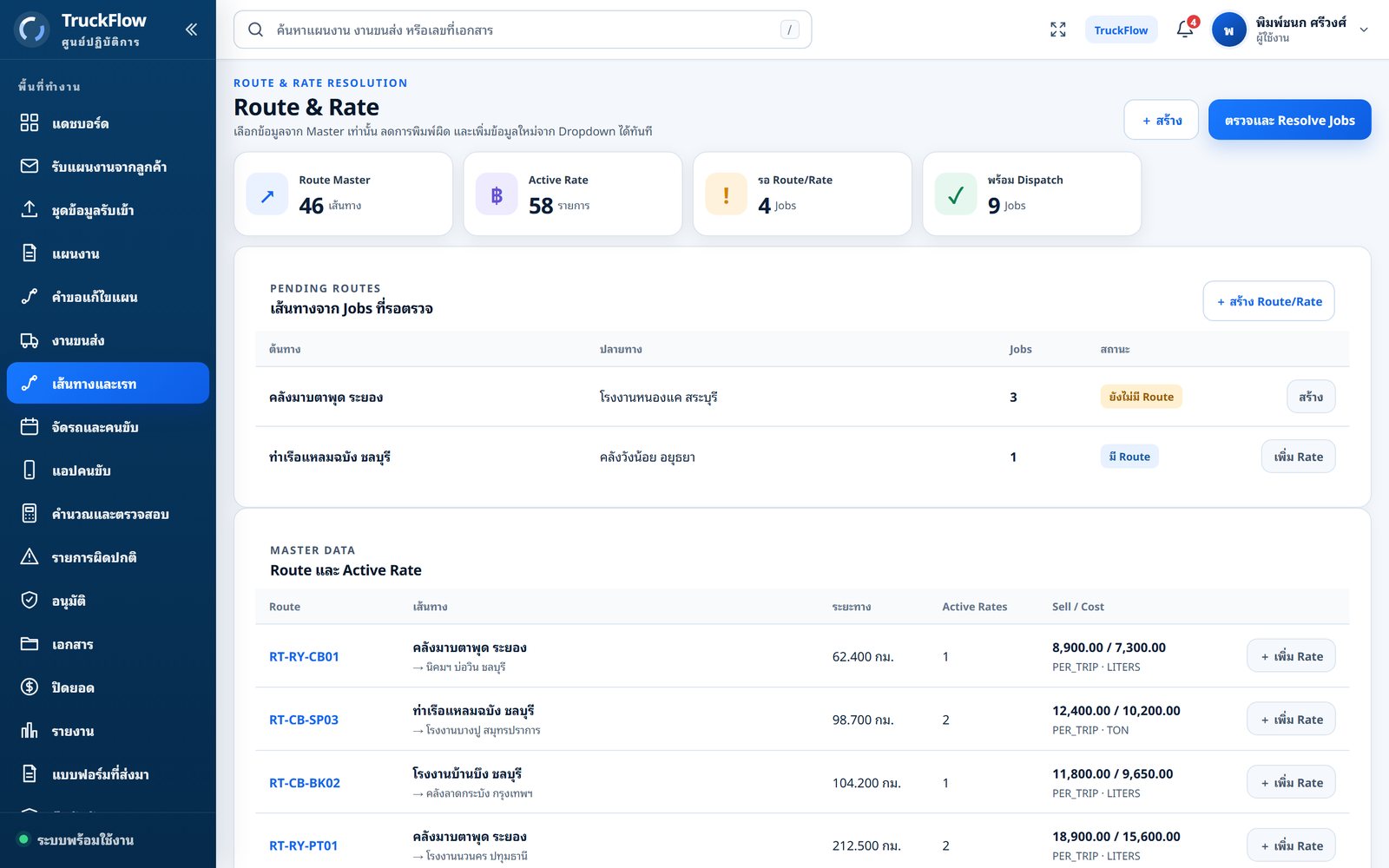Open รายงาน bar chart icon
The height and width of the screenshot is (868, 1389).
point(30,730)
